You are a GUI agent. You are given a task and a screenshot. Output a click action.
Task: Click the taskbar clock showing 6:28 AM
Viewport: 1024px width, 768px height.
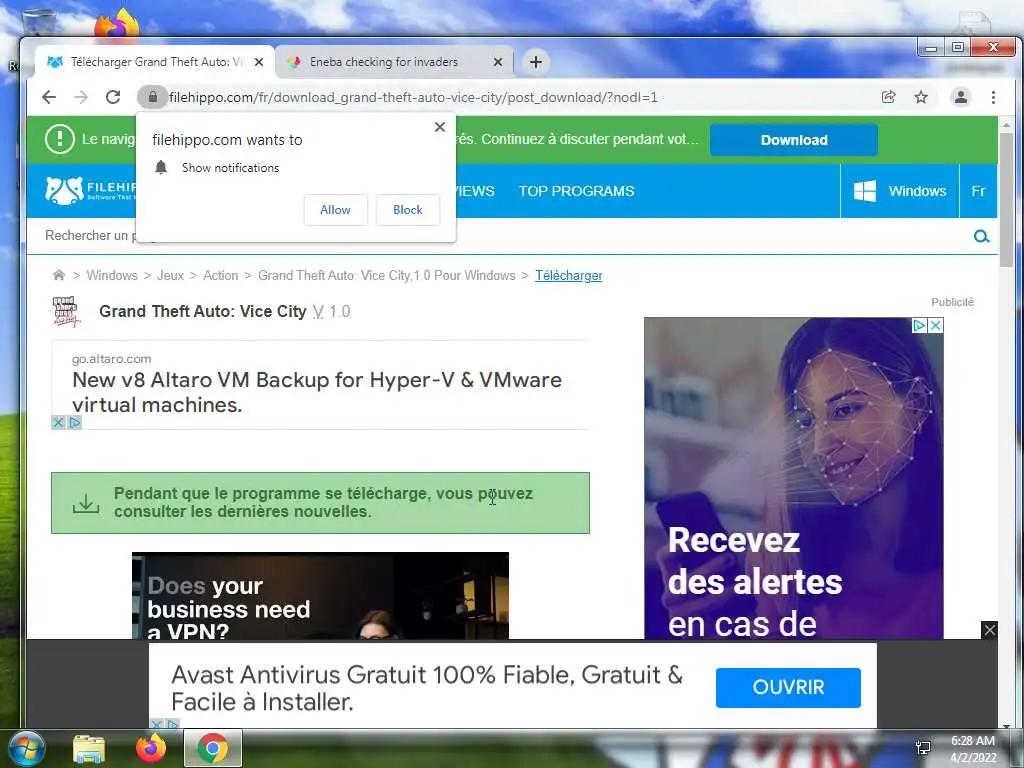(972, 749)
